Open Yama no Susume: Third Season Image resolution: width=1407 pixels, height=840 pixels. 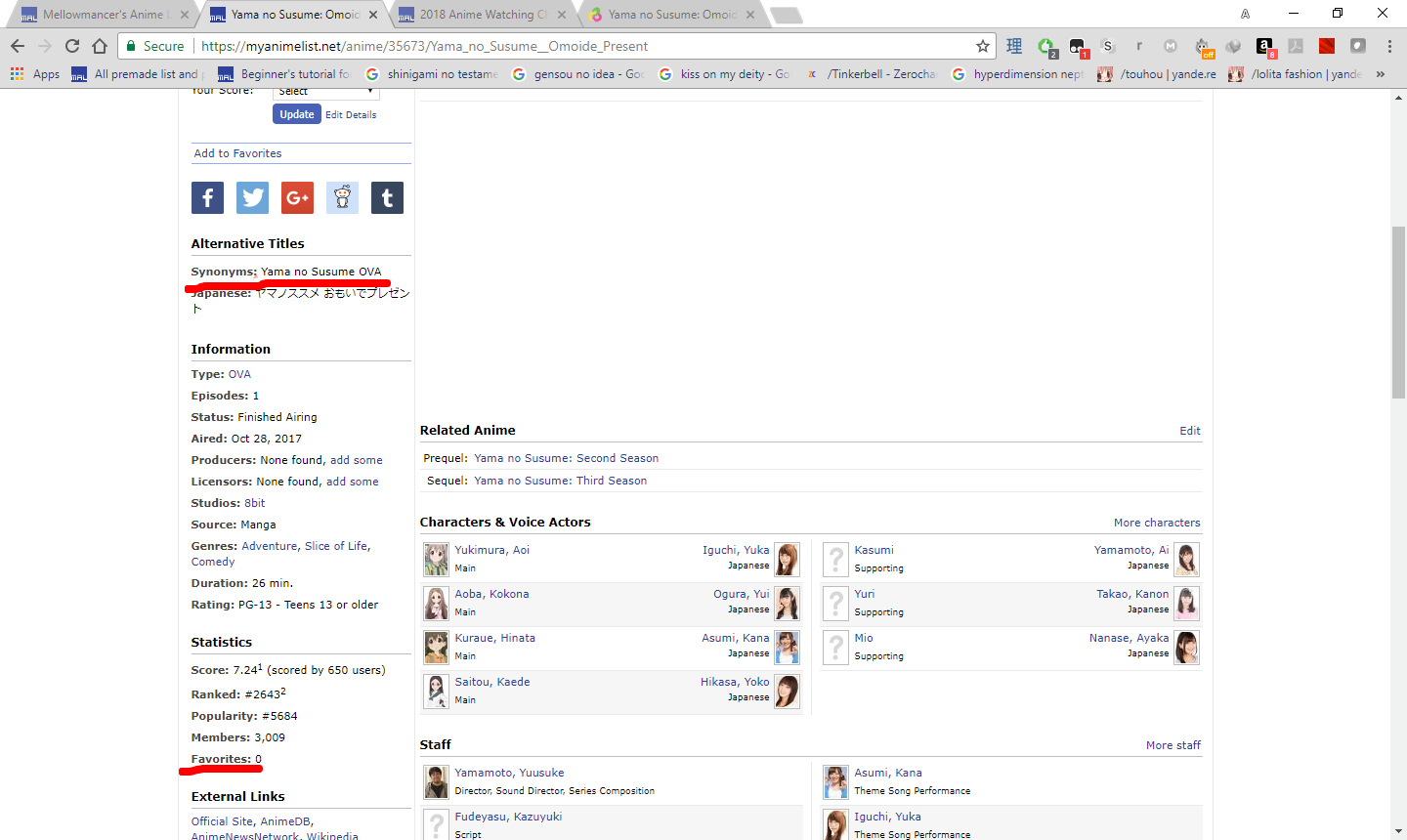(x=561, y=481)
